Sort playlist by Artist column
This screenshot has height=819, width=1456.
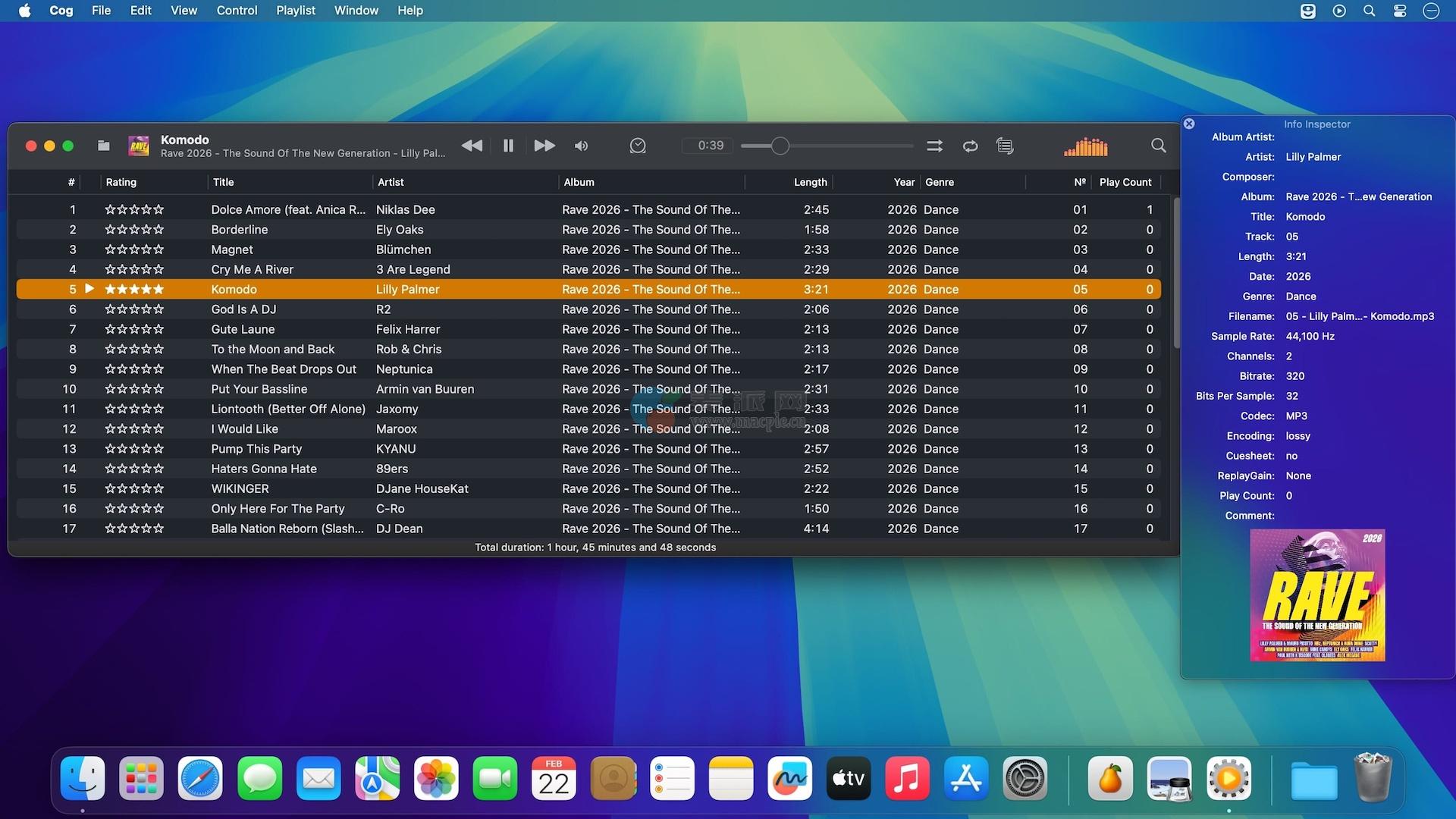[x=391, y=182]
